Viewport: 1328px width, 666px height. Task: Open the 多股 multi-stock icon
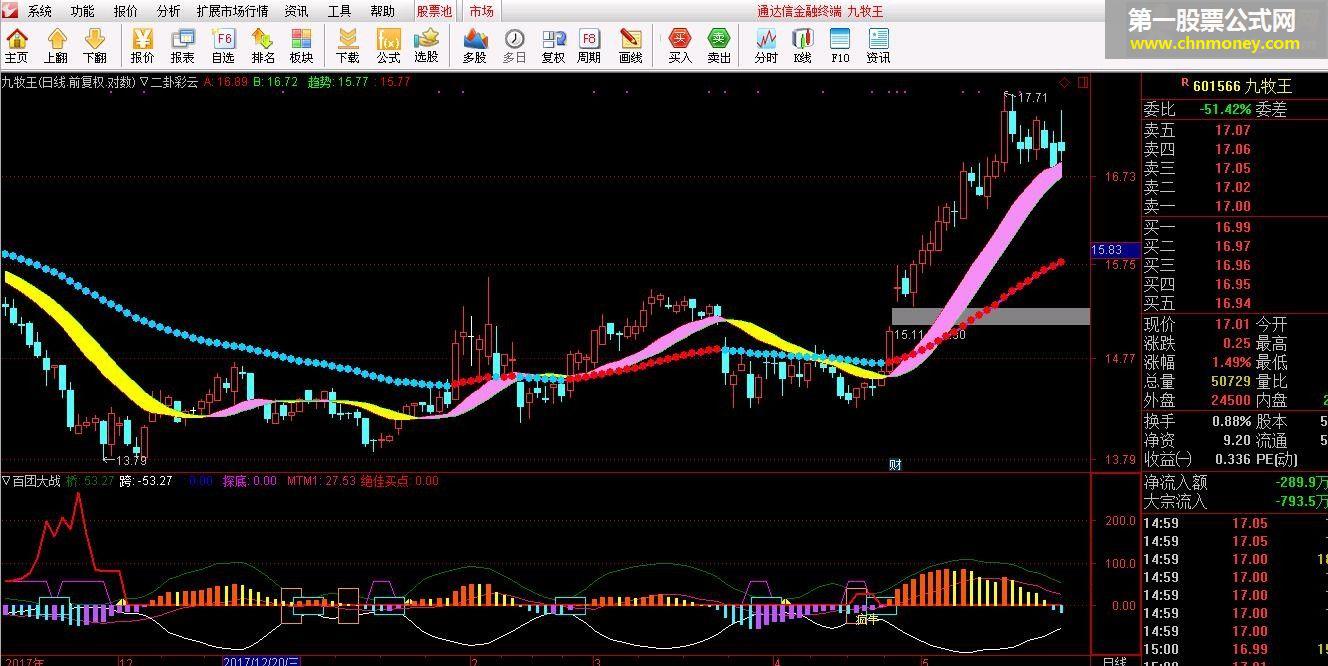pyautogui.click(x=475, y=46)
